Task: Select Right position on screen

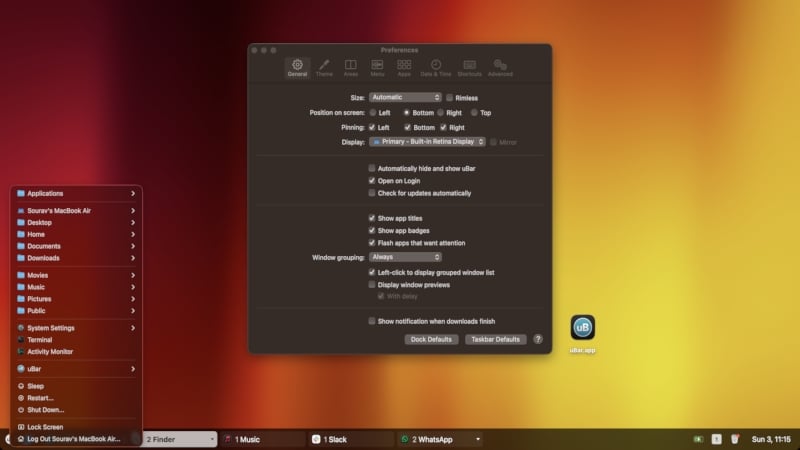Action: coord(440,112)
